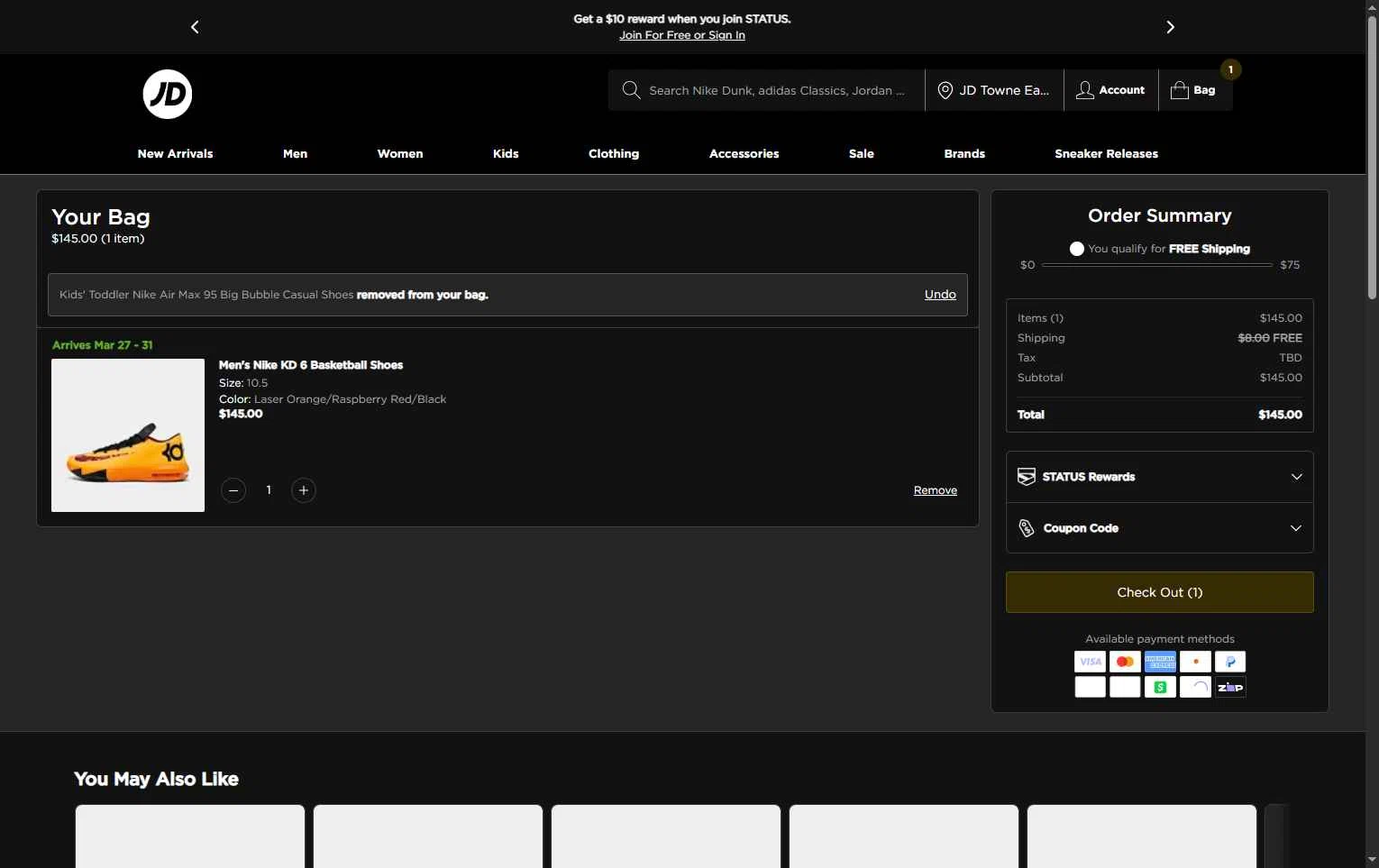1379x868 pixels.
Task: Click the '$75' shipping threshold label
Action: point(1290,265)
